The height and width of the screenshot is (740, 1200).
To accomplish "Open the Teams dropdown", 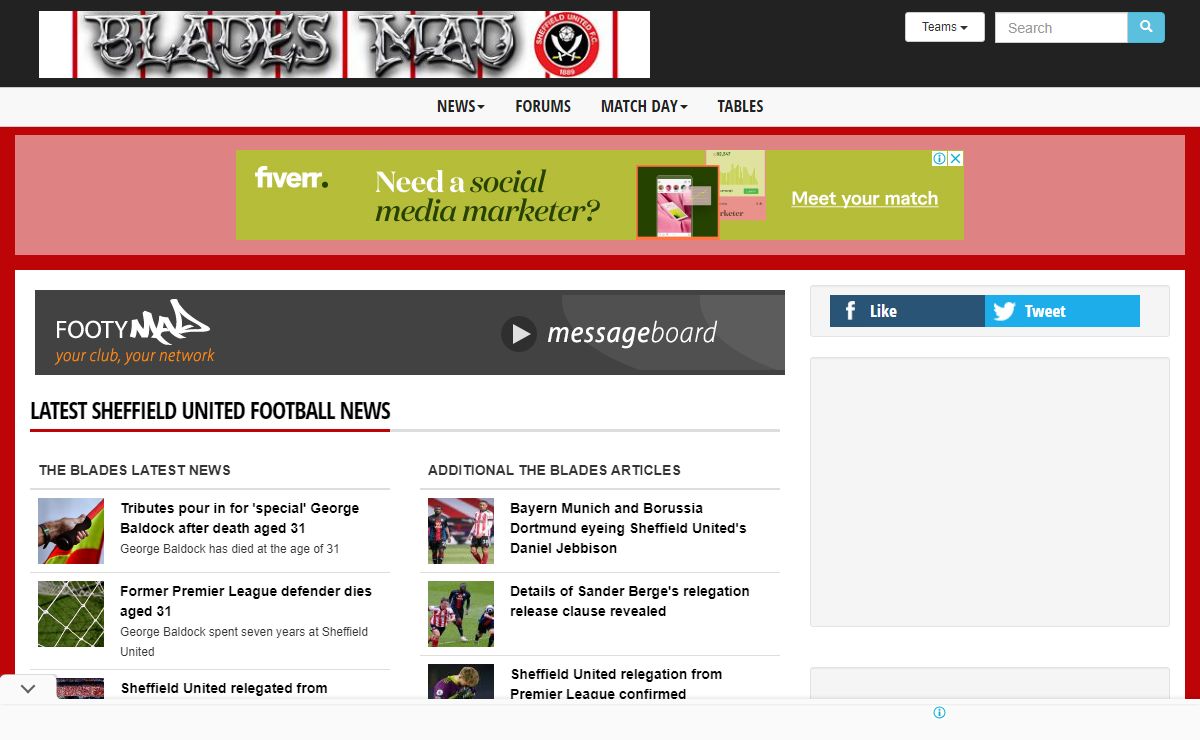I will click(944, 27).
